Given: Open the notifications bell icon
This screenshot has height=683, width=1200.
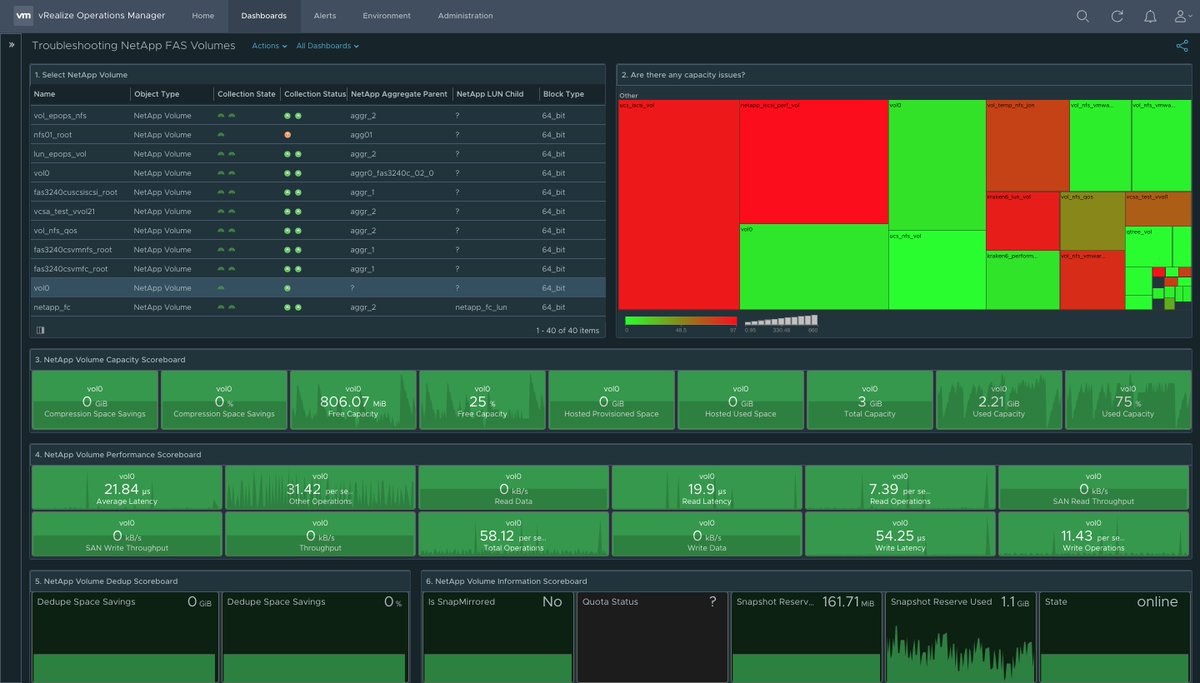Looking at the screenshot, I should click(1150, 16).
